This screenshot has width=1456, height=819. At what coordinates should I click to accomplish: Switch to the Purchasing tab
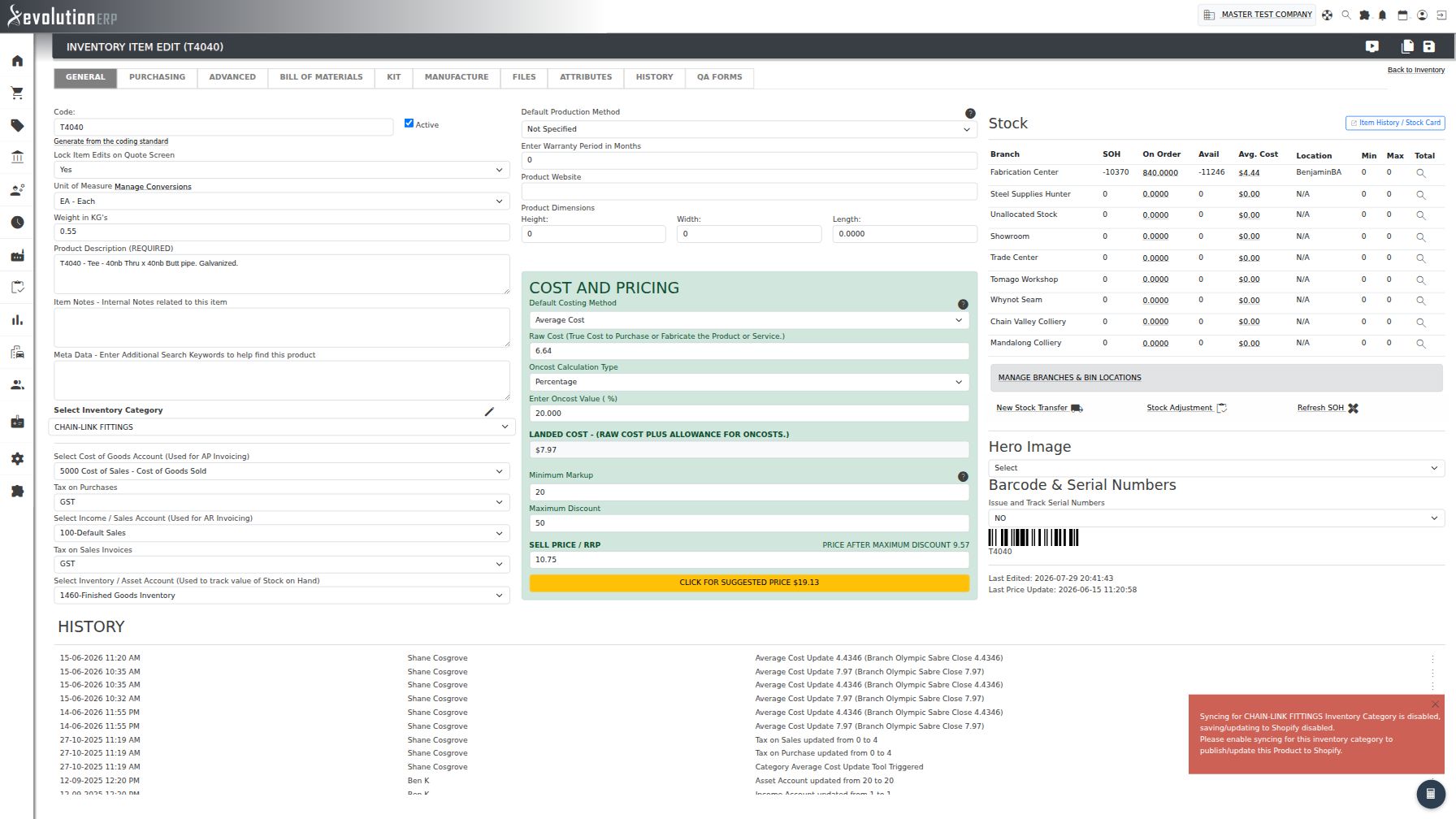[157, 77]
